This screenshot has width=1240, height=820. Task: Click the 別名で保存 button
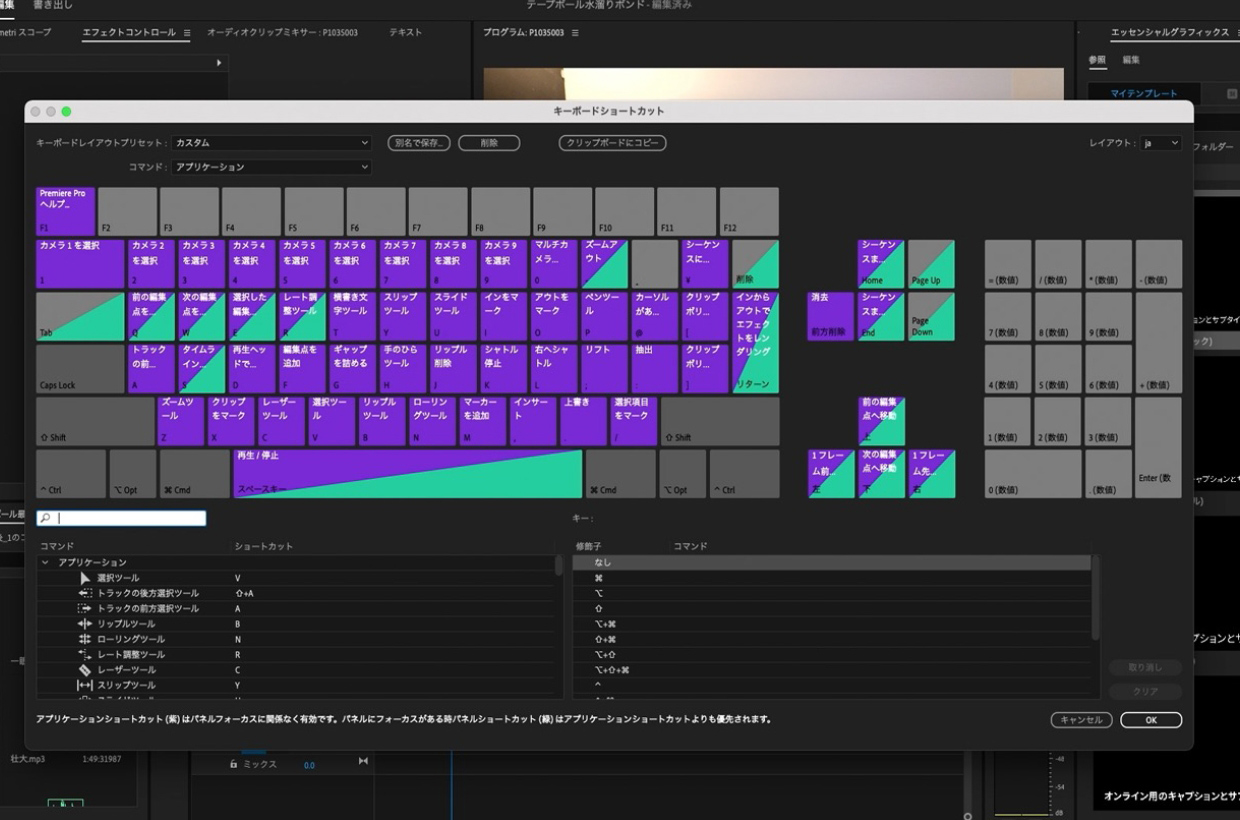point(419,143)
